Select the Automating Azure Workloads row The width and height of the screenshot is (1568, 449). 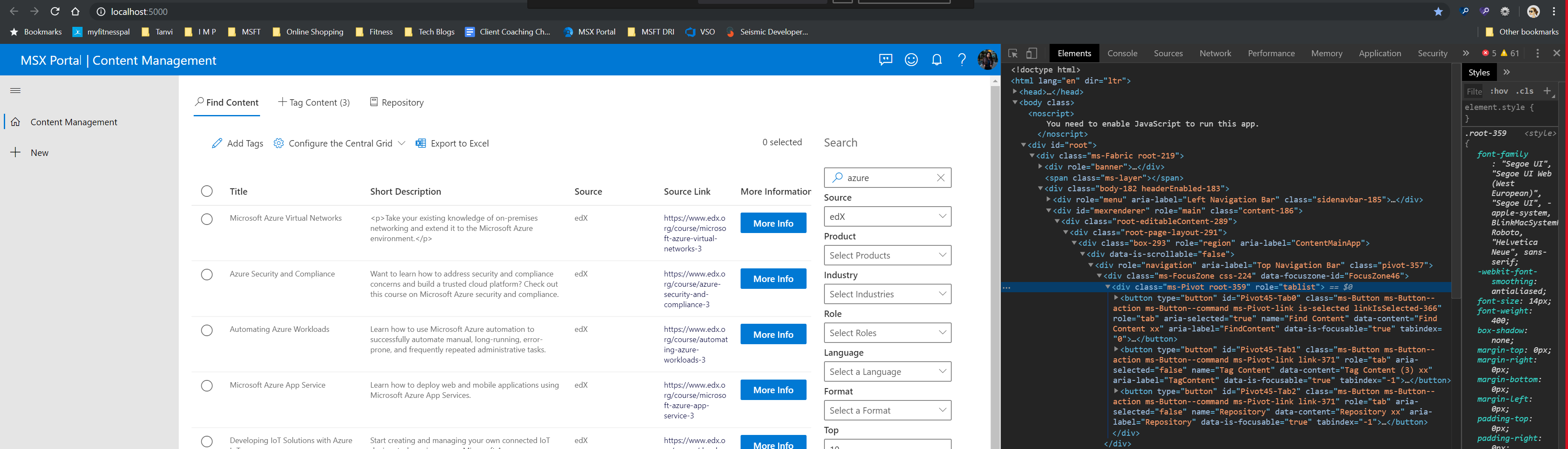point(207,330)
